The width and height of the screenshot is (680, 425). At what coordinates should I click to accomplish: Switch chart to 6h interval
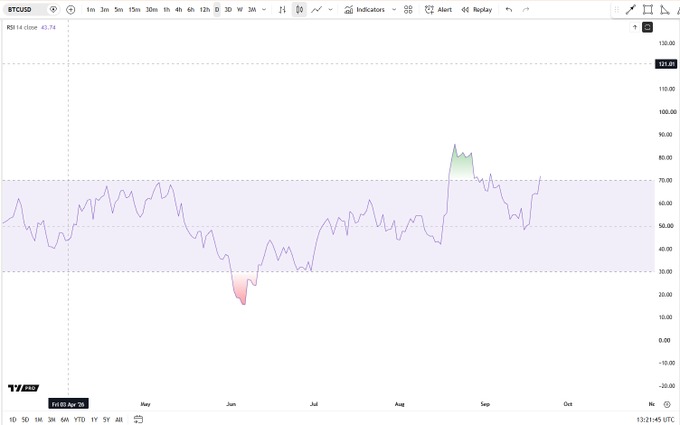190,10
